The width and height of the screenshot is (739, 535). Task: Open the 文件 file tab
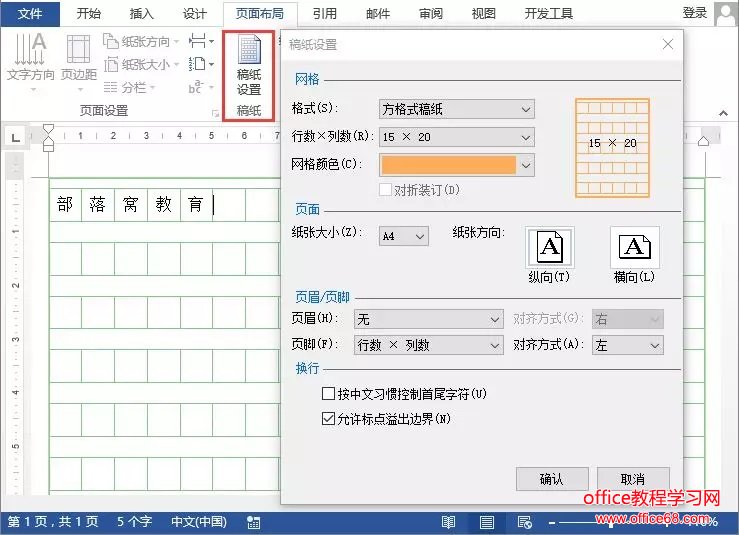pyautogui.click(x=30, y=14)
